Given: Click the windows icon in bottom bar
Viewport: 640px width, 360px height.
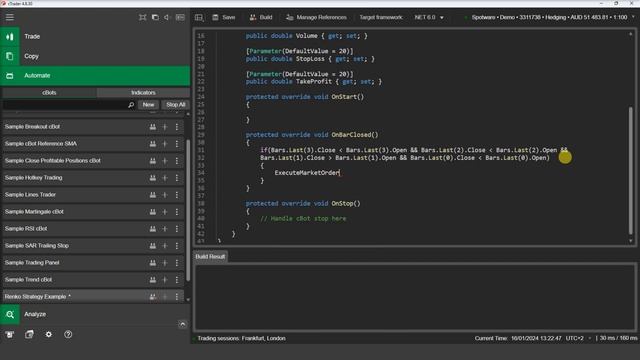Looking at the screenshot, I should point(29,334).
